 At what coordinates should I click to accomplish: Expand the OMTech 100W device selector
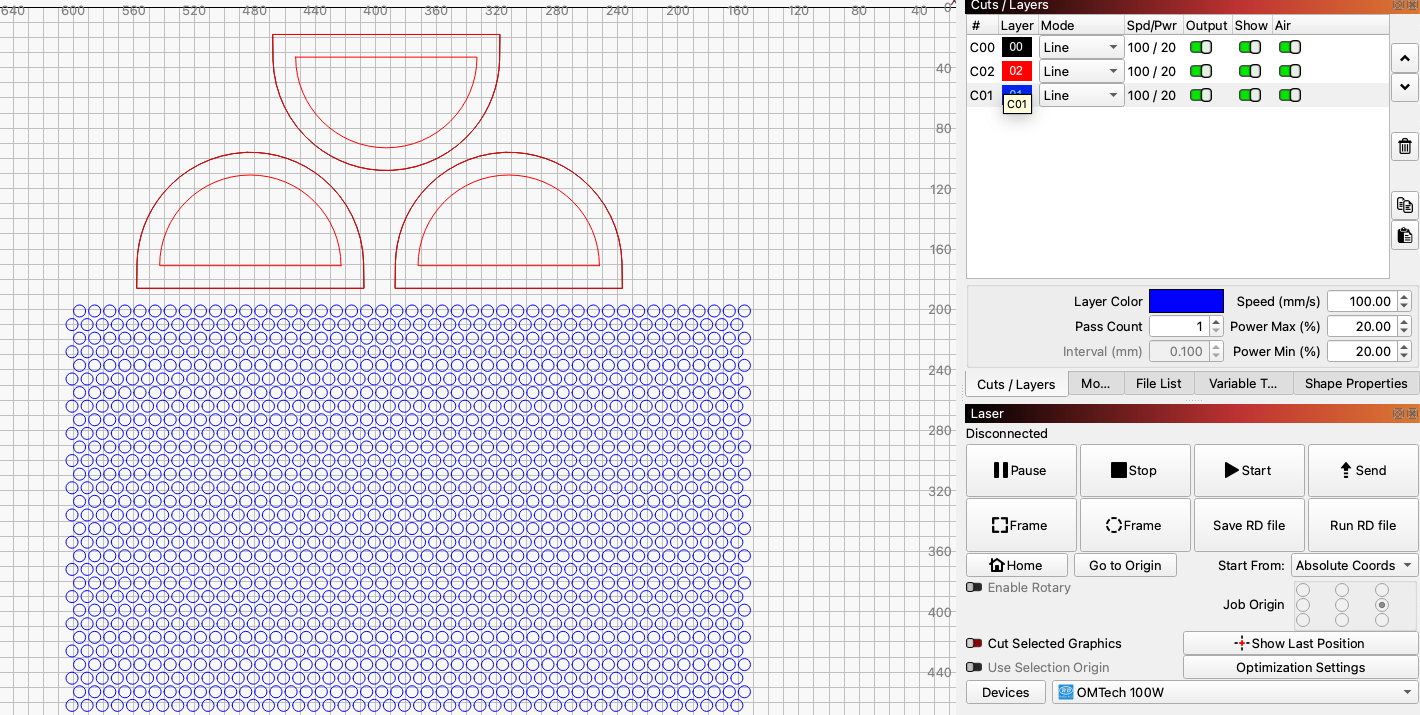pos(1235,692)
